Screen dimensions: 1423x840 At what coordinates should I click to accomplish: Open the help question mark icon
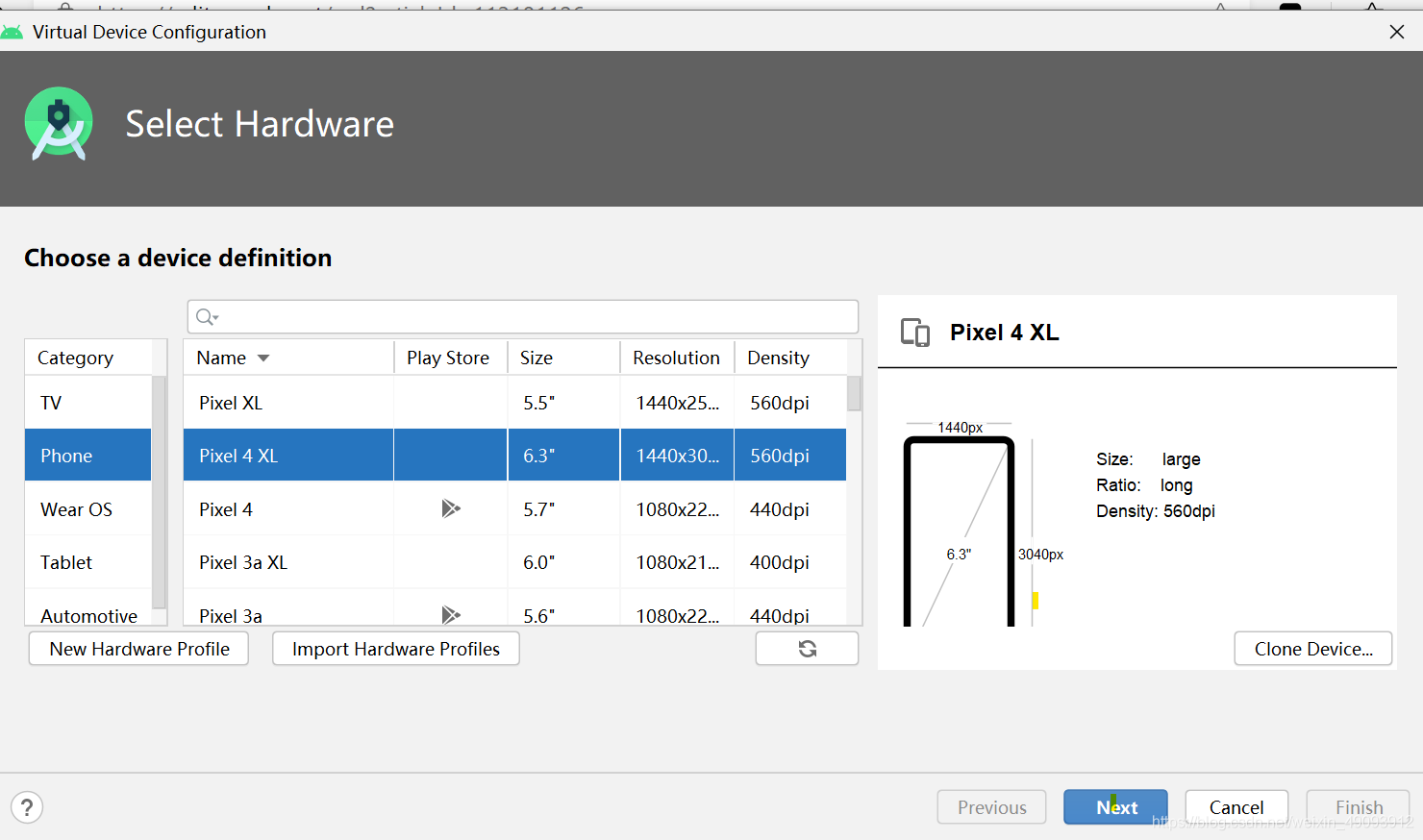(x=27, y=807)
